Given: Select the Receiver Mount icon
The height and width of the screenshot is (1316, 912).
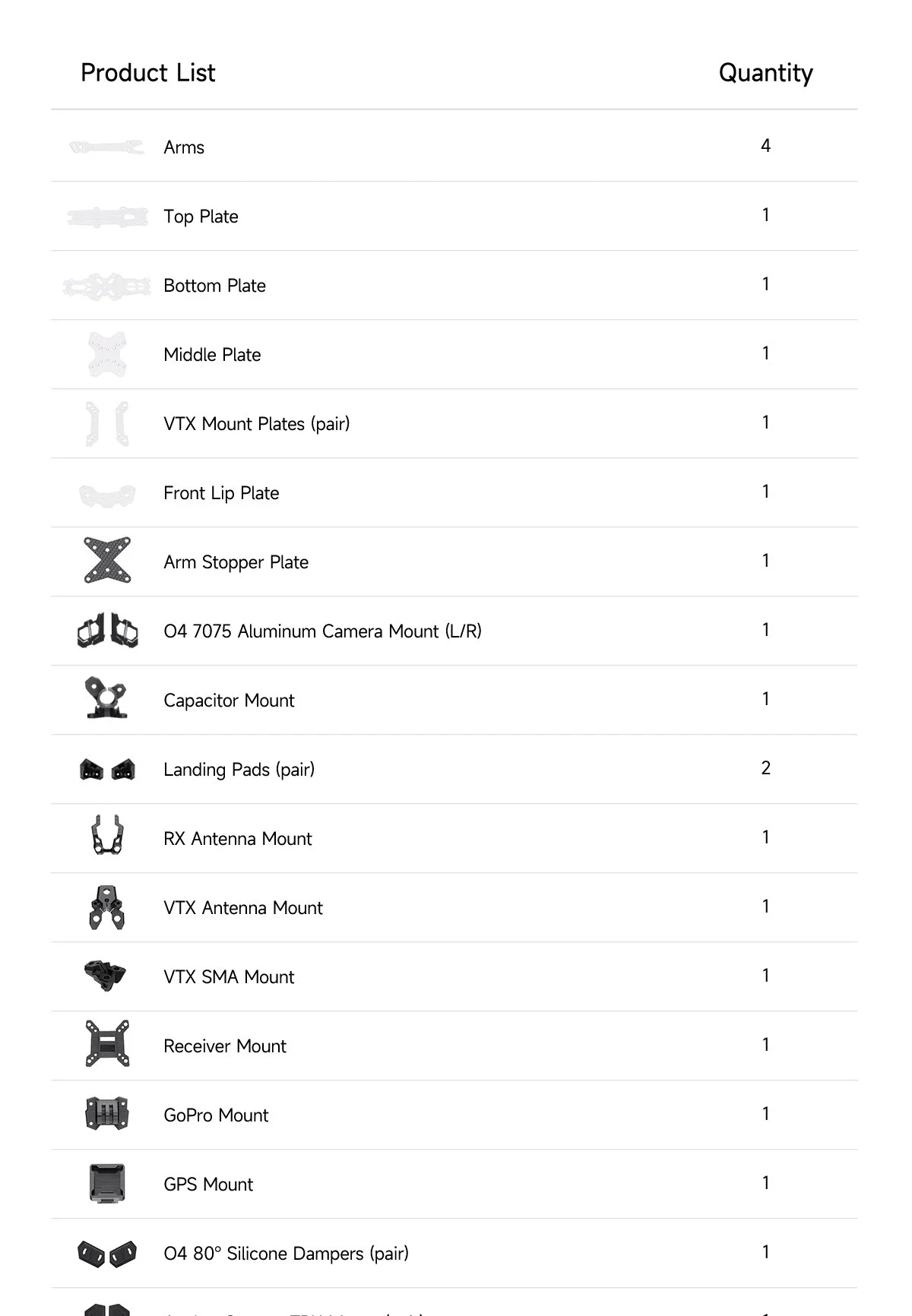Looking at the screenshot, I should tap(107, 1044).
